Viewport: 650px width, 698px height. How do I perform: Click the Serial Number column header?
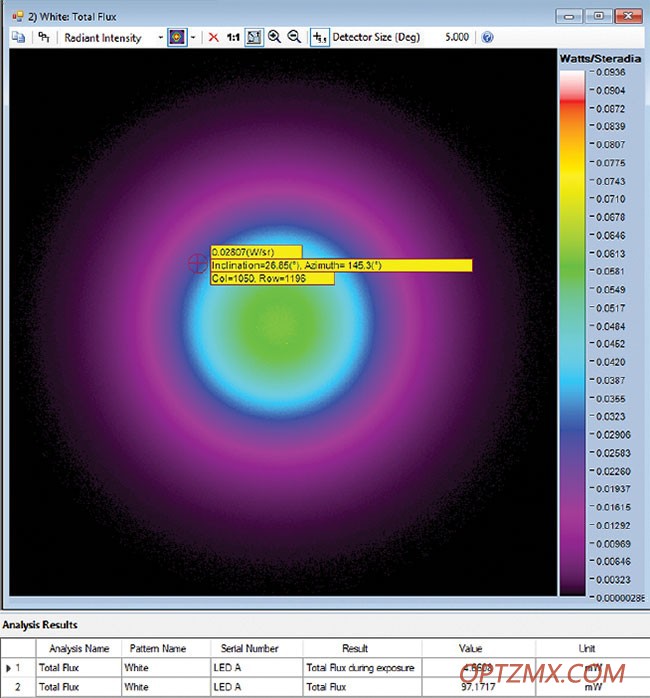click(249, 649)
